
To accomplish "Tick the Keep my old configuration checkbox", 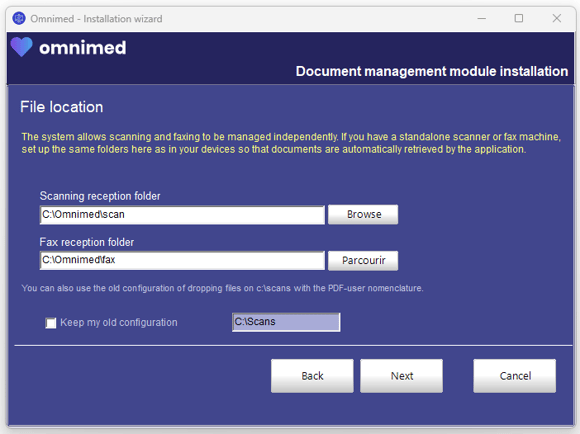I will (x=51, y=323).
